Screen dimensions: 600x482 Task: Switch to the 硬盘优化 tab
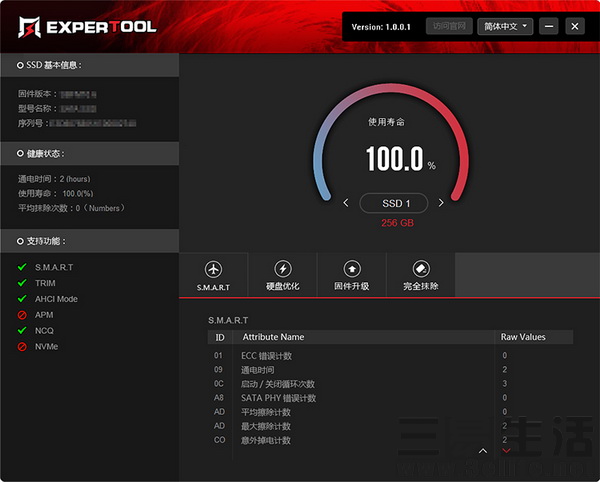click(282, 276)
